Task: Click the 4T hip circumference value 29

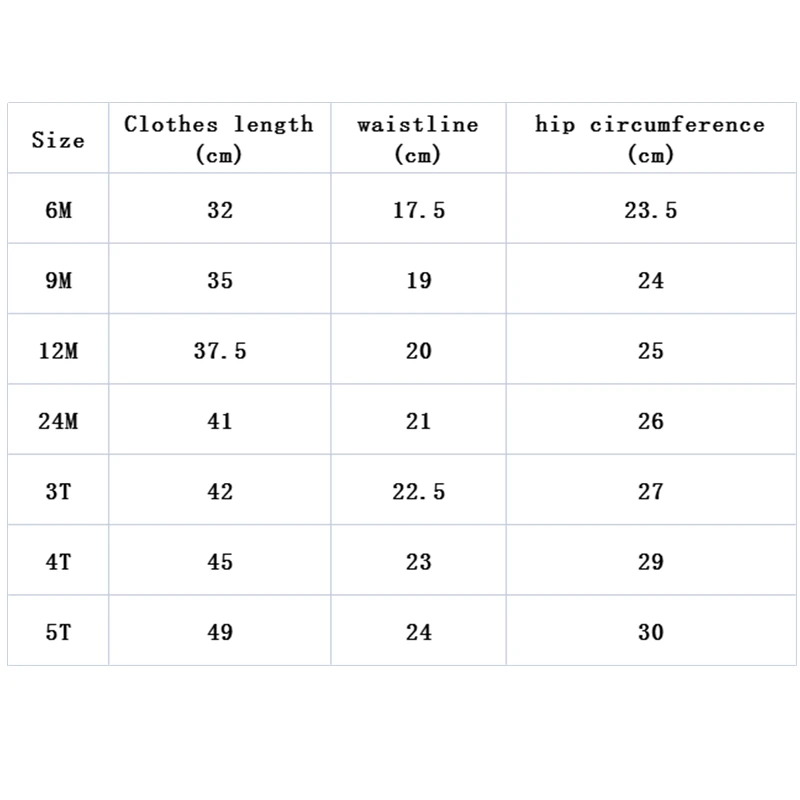Action: tap(650, 562)
